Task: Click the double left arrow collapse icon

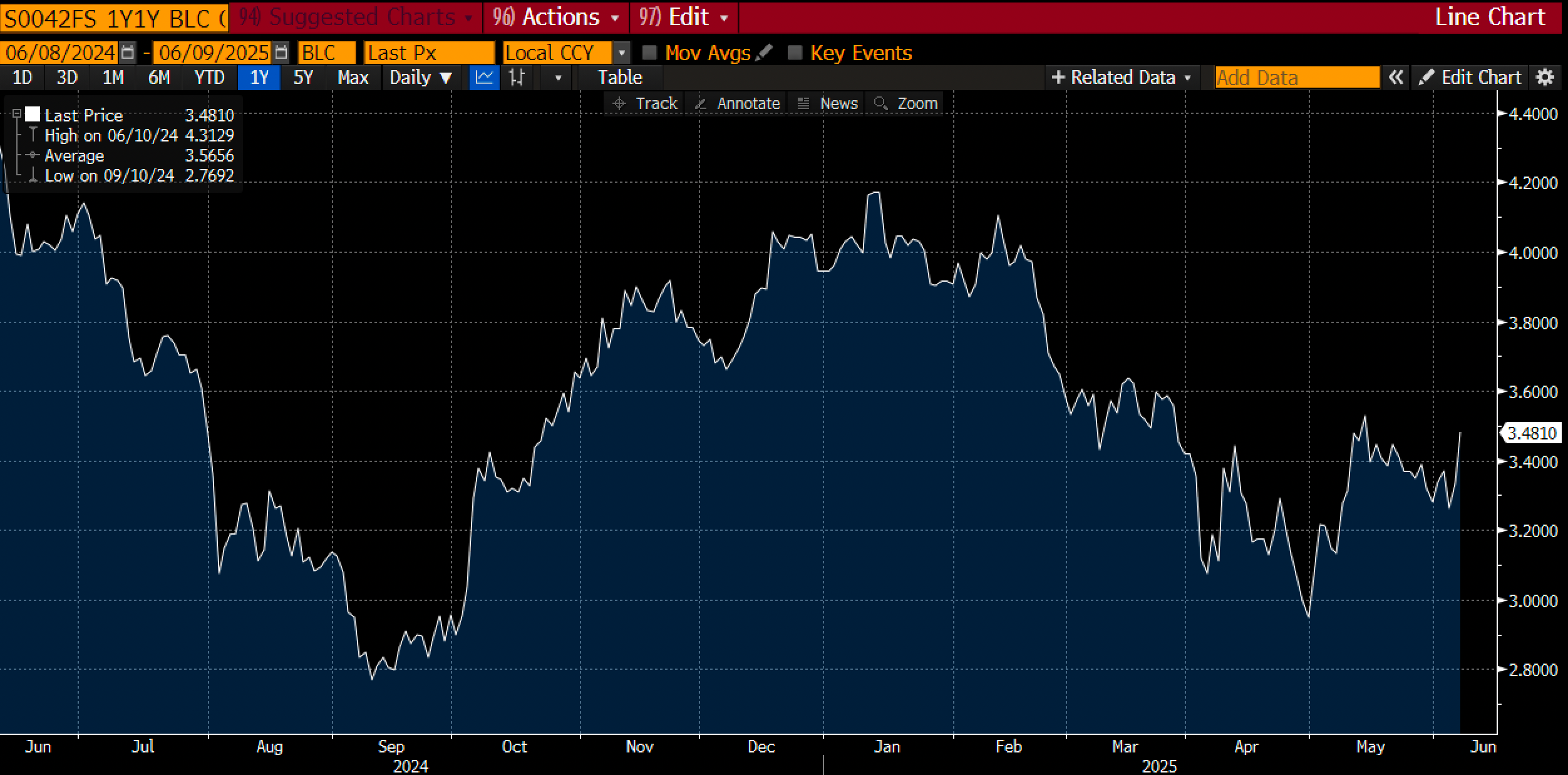Action: click(x=1396, y=78)
